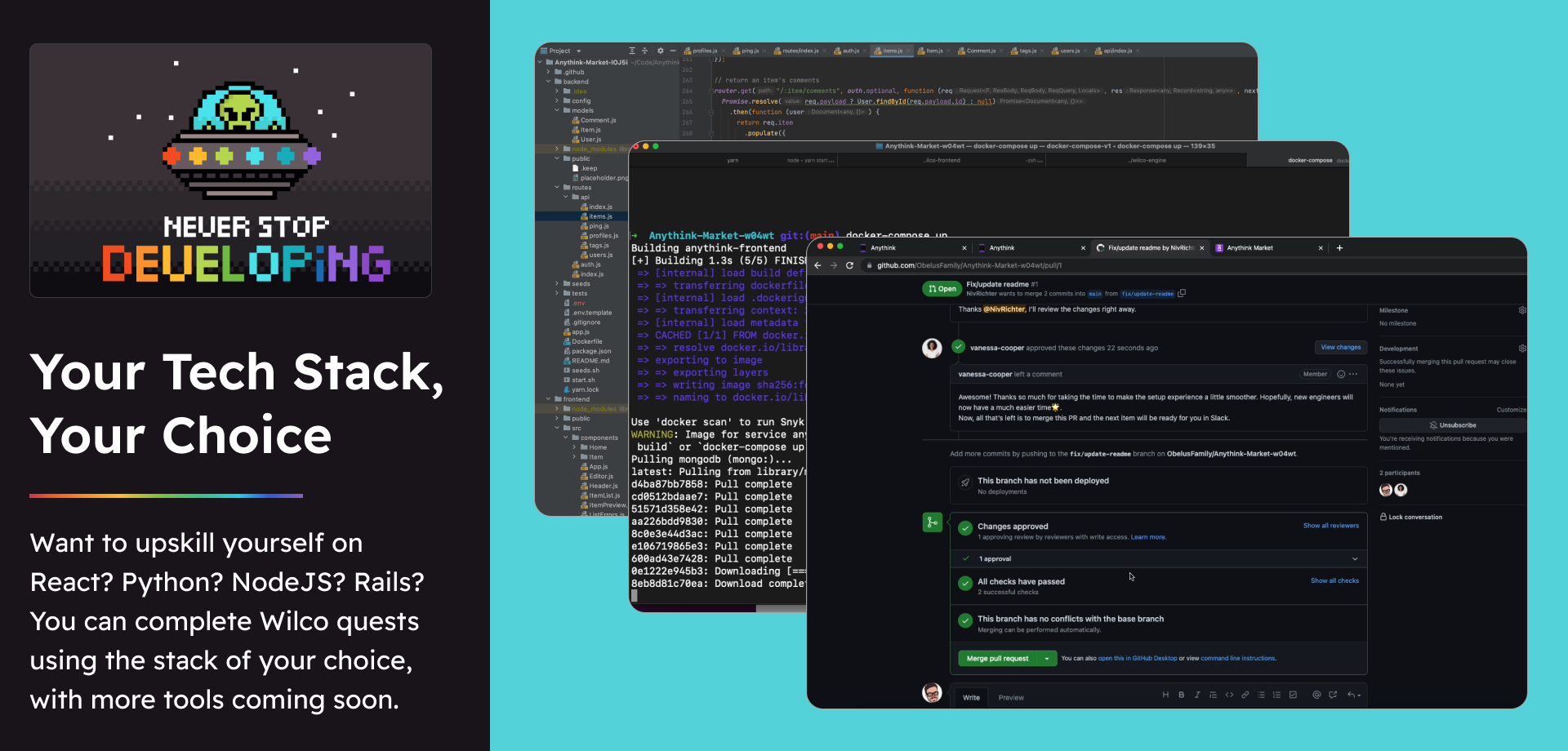
Task: Open saved replies dropdown in comment toolbar
Action: click(1354, 695)
